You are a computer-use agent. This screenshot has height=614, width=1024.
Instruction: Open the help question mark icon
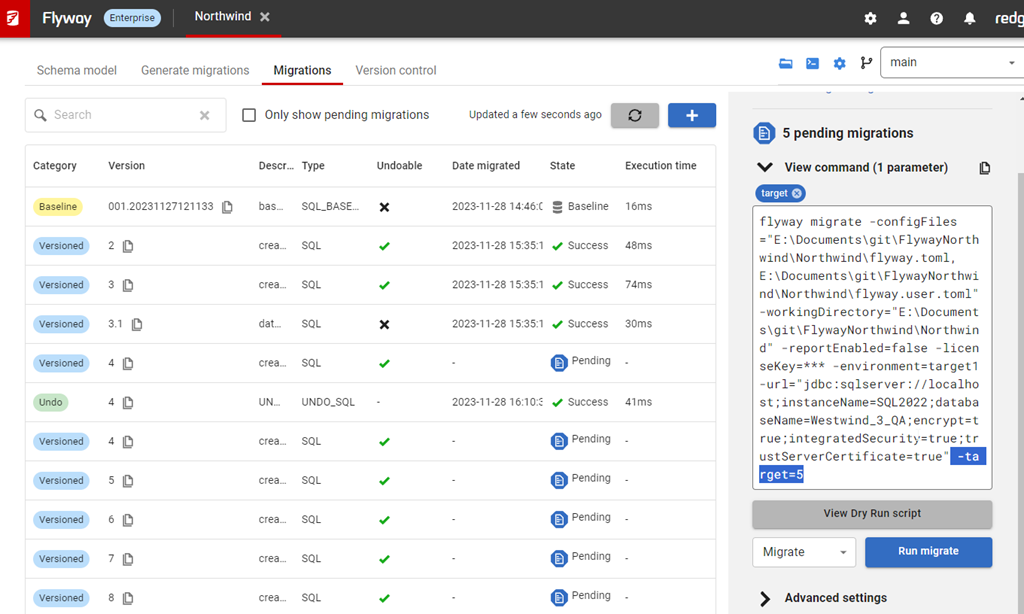coord(936,18)
